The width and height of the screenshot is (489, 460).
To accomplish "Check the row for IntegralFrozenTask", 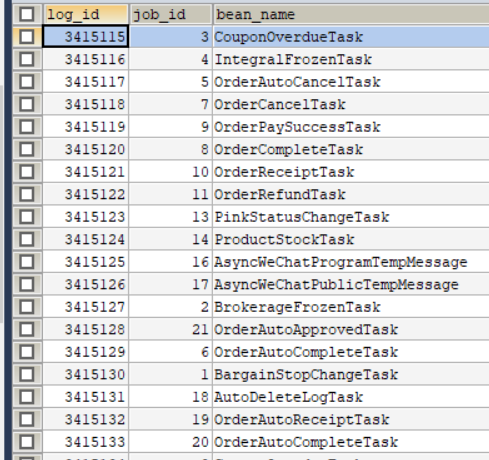I will tap(27, 59).
